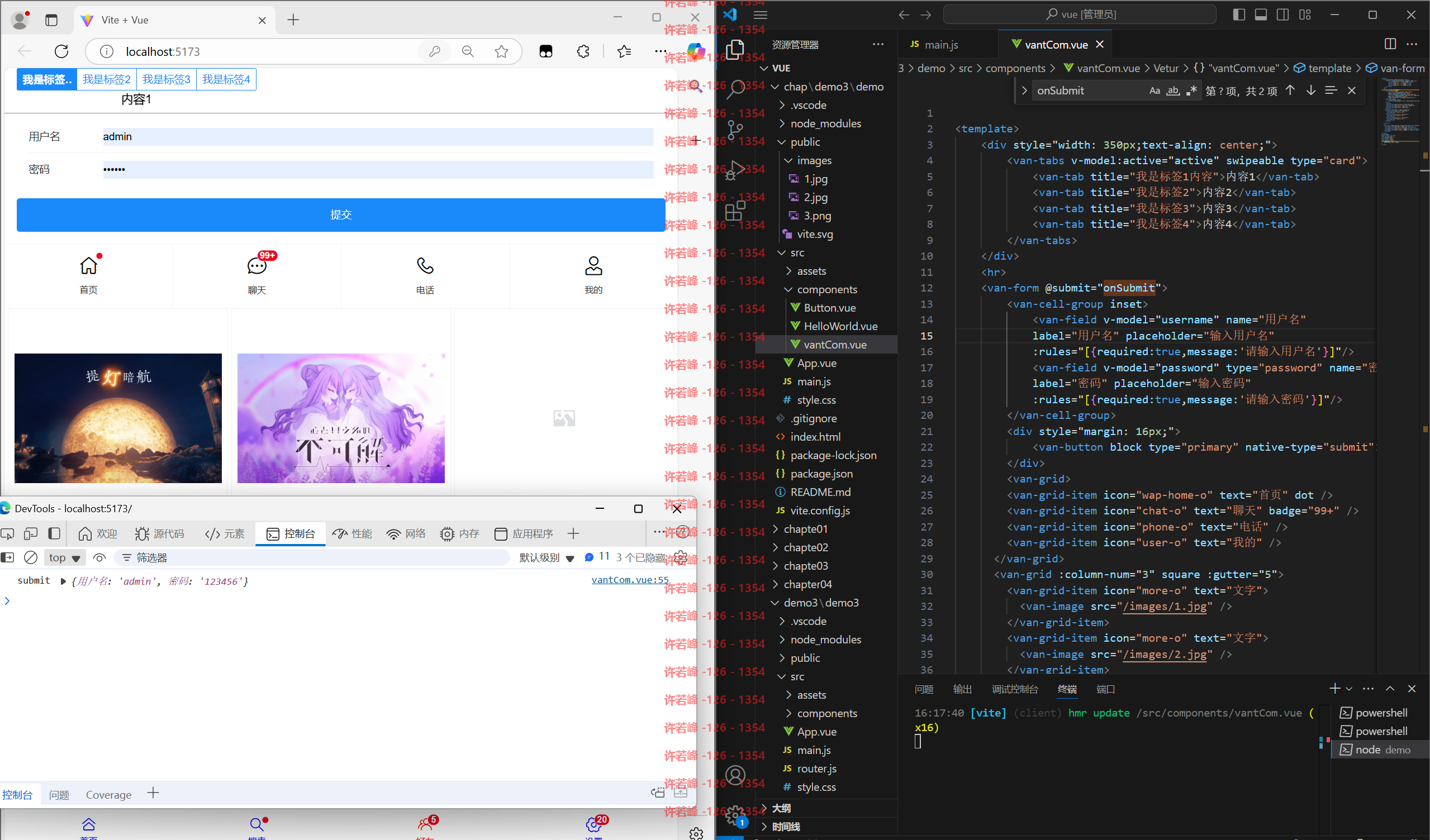This screenshot has height=840, width=1430.
Task: Toggle live expression eye icon
Action: [99, 557]
